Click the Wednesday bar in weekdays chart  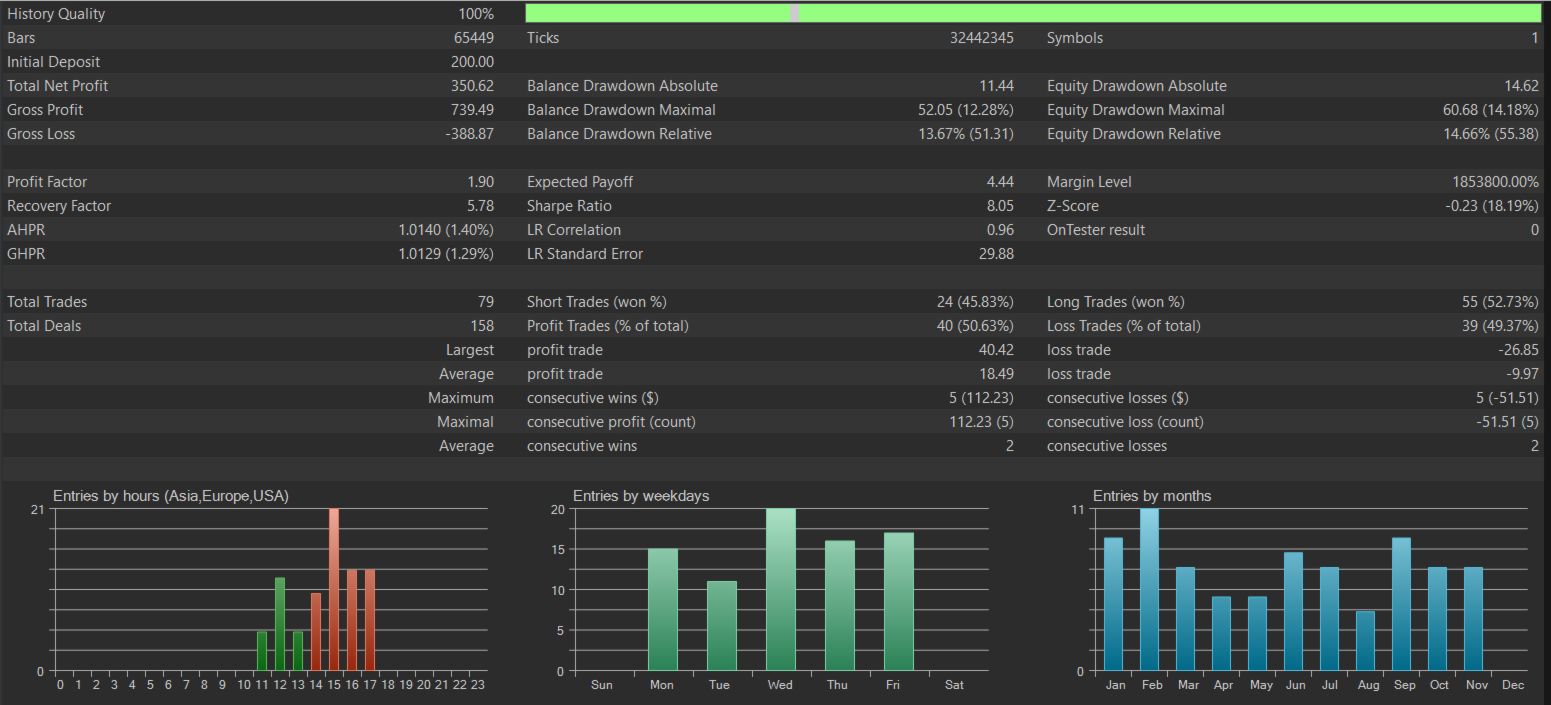(780, 590)
